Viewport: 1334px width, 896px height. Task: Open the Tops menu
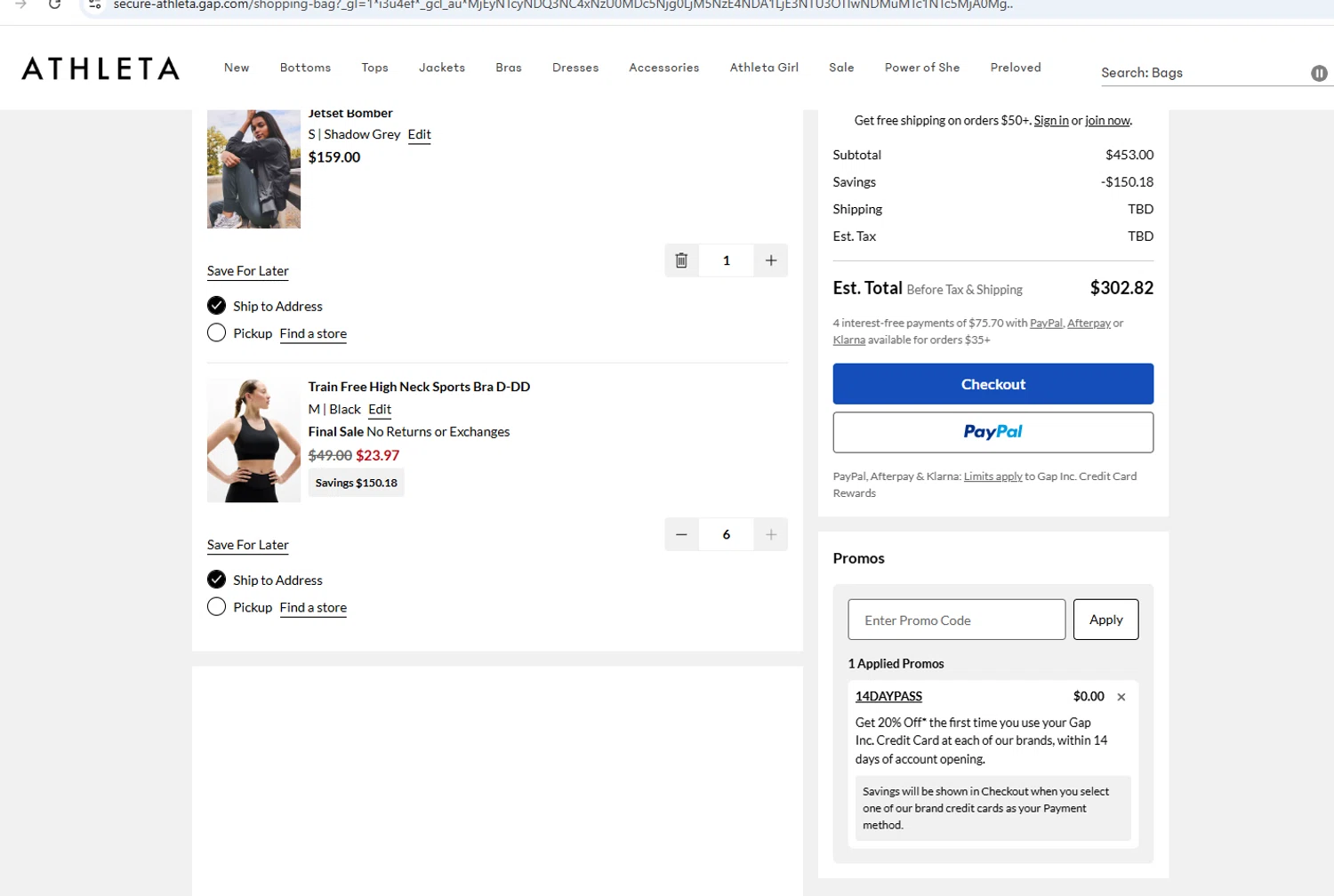tap(374, 68)
